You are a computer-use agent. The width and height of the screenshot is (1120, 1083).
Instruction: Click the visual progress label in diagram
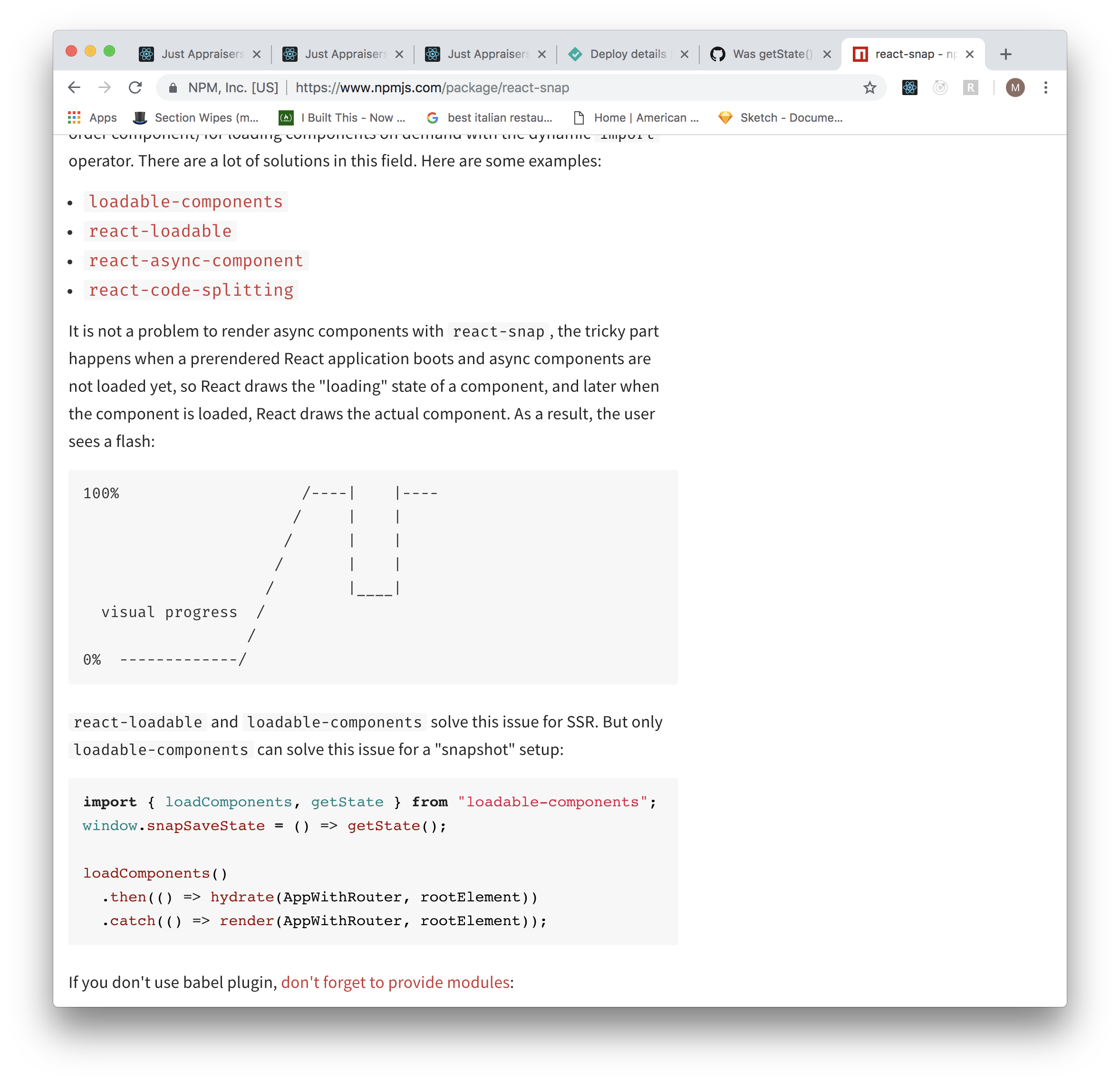pyautogui.click(x=169, y=612)
